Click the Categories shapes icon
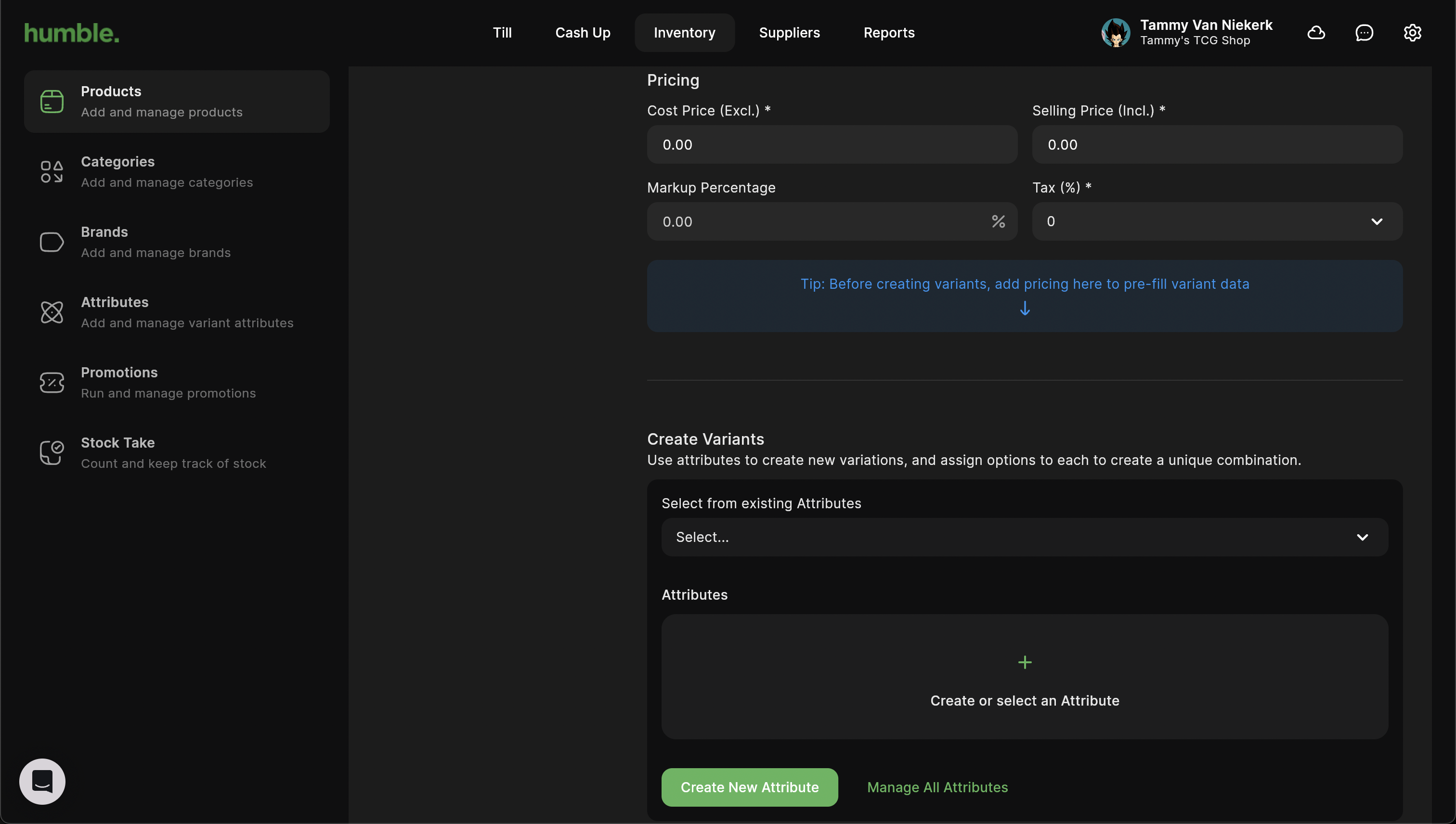 pyautogui.click(x=52, y=172)
